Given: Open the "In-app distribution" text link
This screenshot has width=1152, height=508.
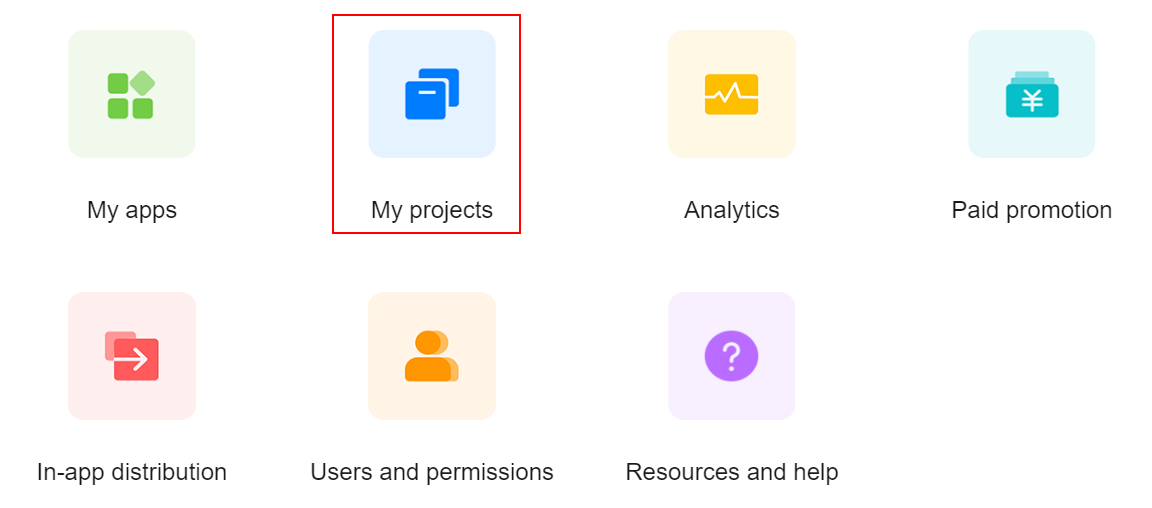Looking at the screenshot, I should [x=132, y=472].
